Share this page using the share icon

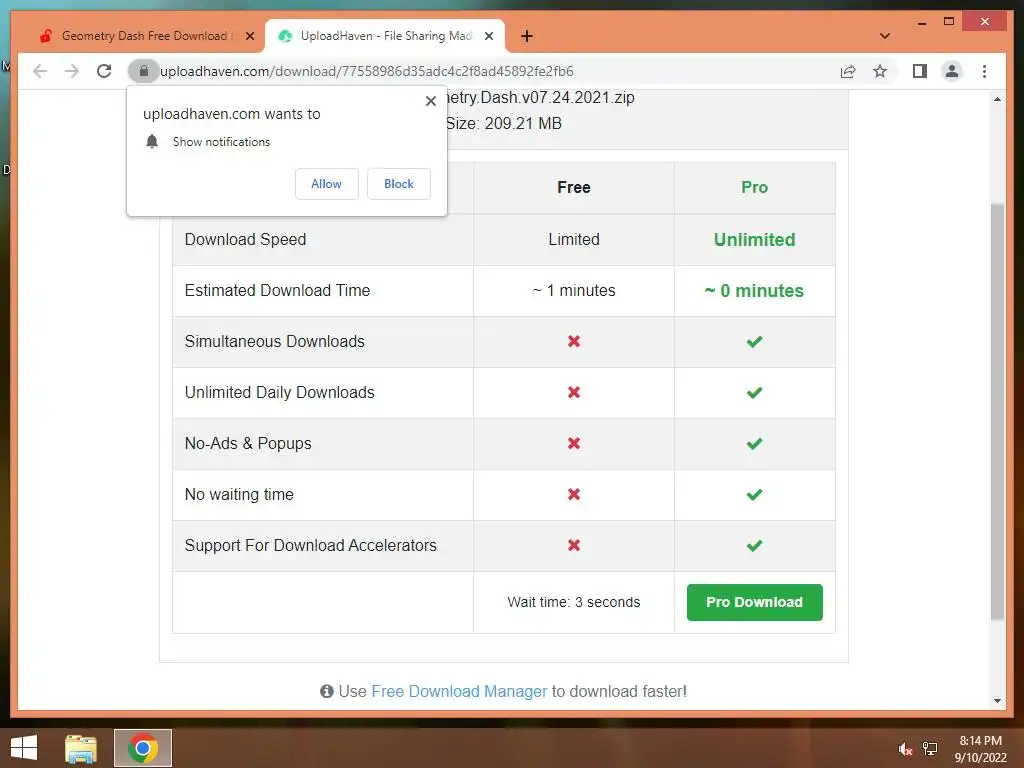[848, 71]
